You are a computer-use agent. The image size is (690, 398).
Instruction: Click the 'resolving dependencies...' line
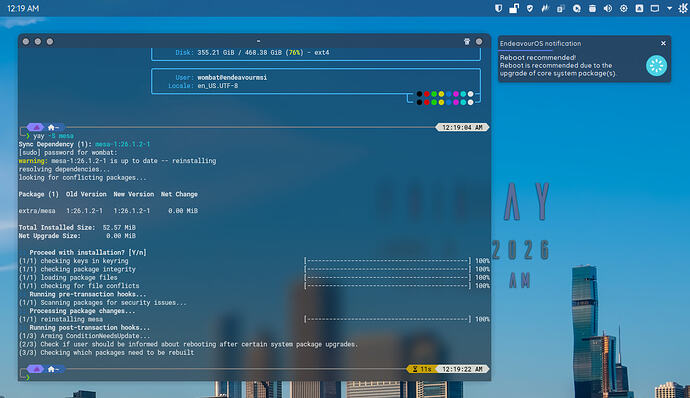[64, 170]
